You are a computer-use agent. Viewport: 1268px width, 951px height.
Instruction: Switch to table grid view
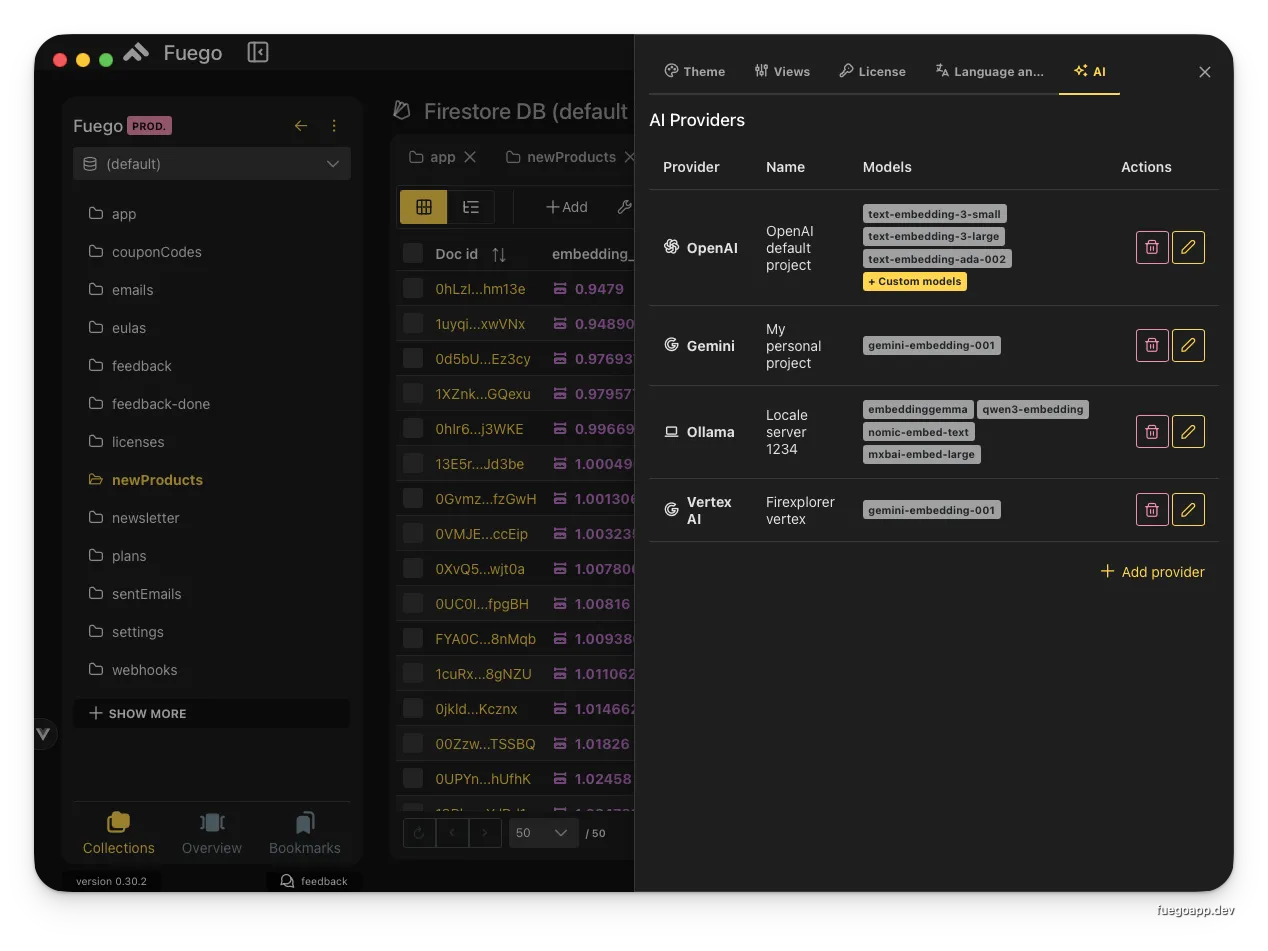pos(424,207)
